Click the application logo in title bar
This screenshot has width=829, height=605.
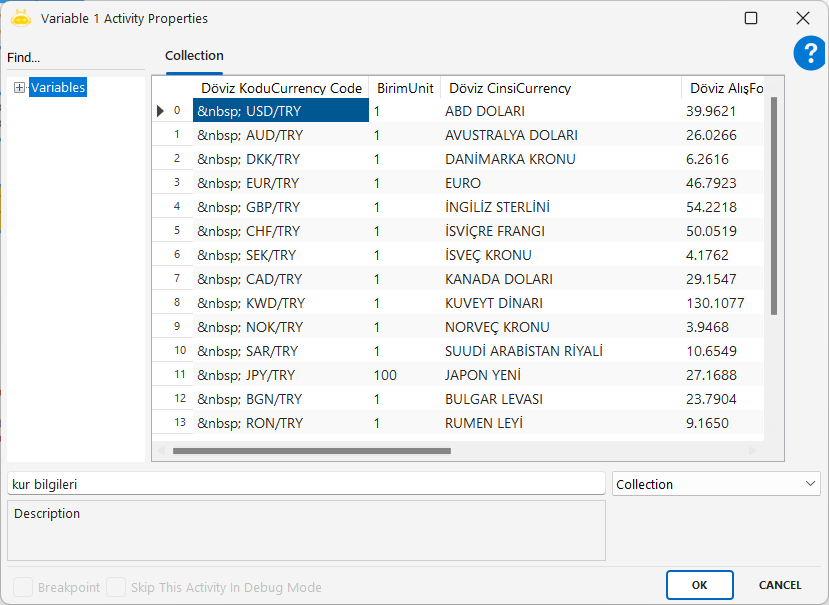tap(20, 18)
